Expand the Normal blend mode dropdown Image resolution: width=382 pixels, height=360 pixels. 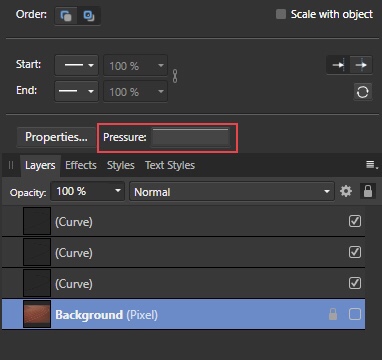pyautogui.click(x=232, y=192)
